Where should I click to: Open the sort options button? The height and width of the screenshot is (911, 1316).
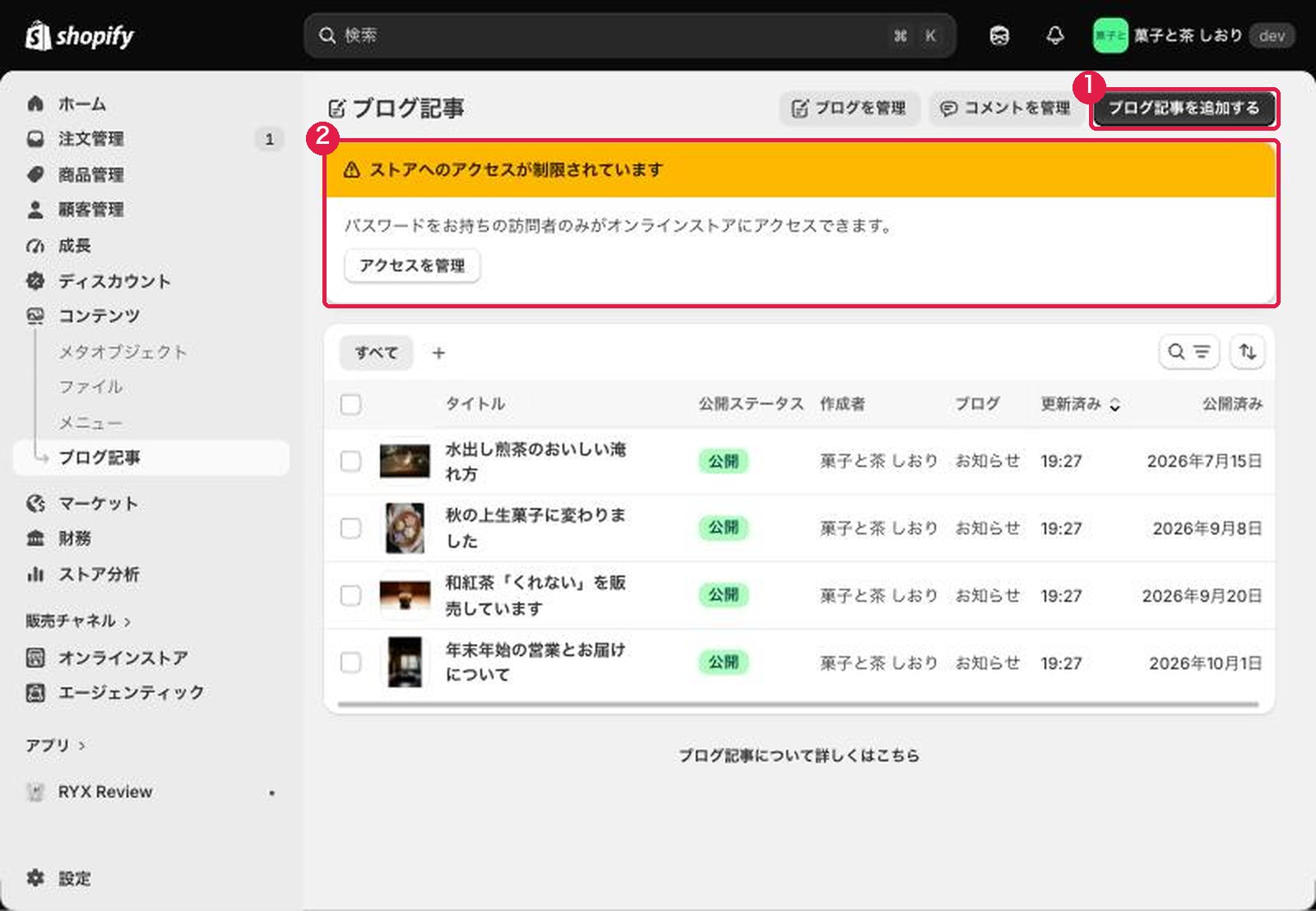pyautogui.click(x=1248, y=352)
